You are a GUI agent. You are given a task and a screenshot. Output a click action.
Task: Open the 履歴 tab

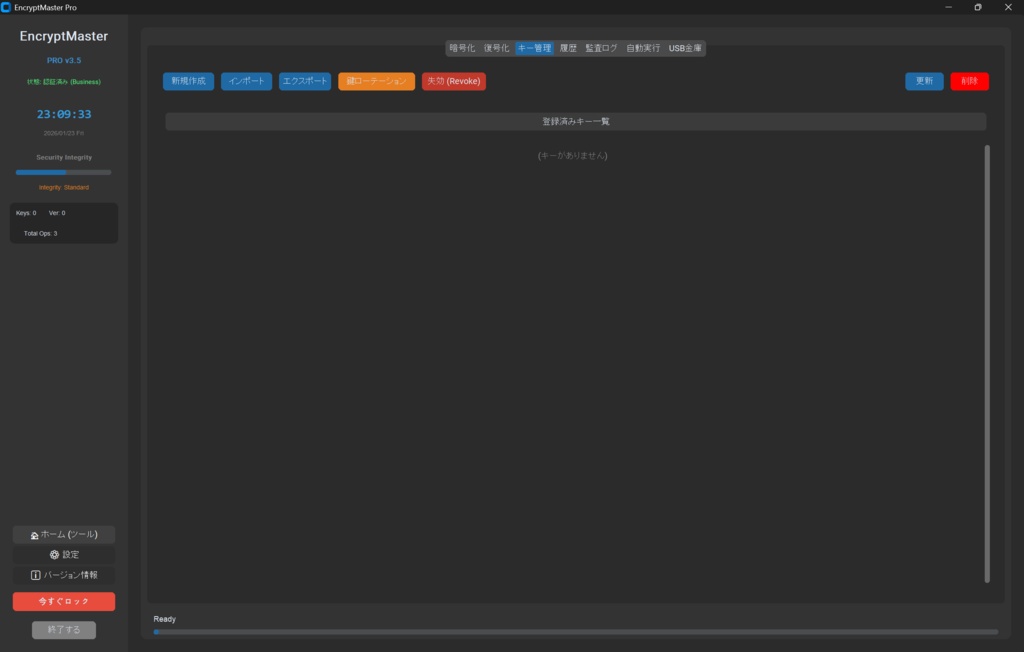569,47
